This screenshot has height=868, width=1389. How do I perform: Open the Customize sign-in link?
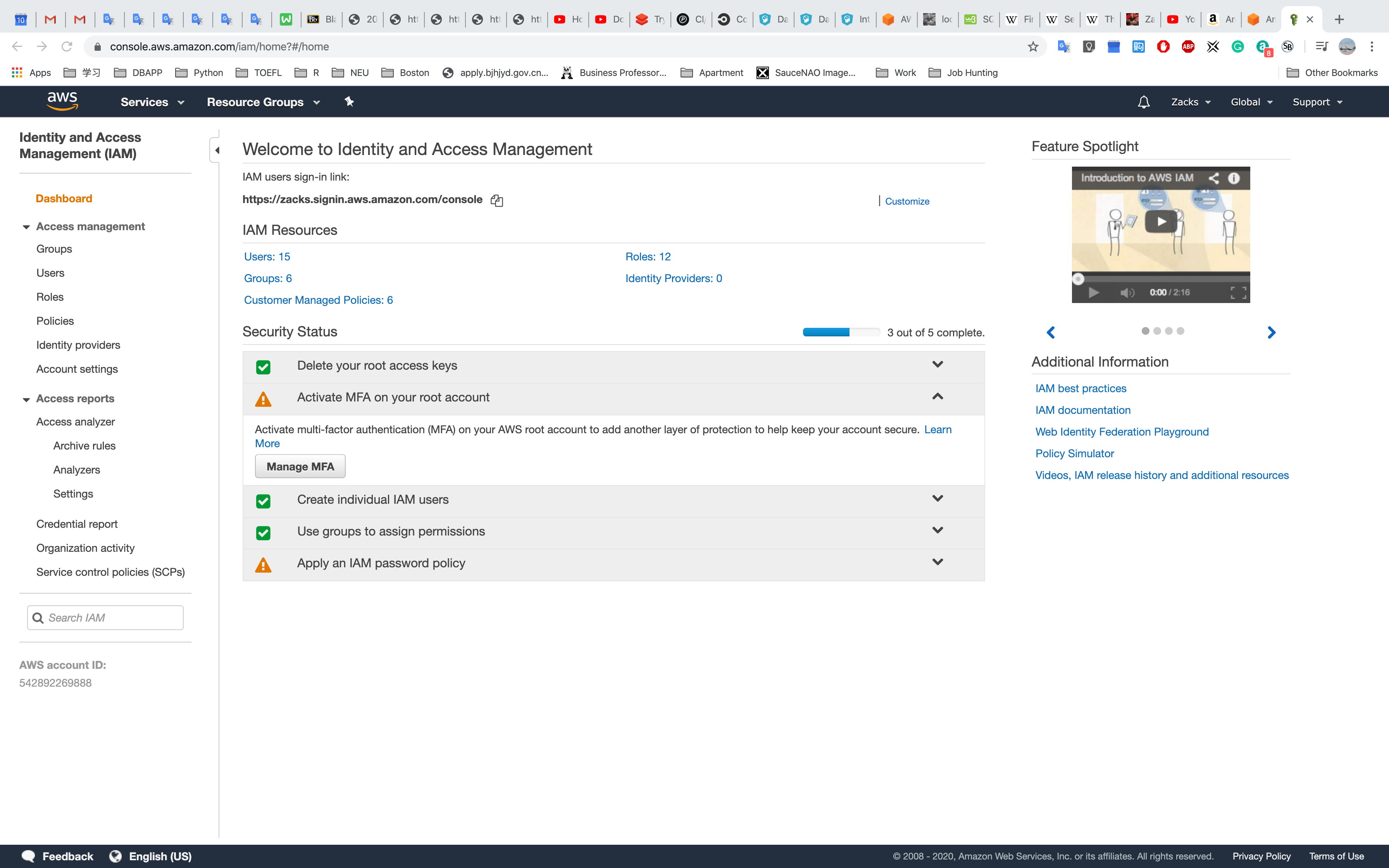tap(907, 201)
